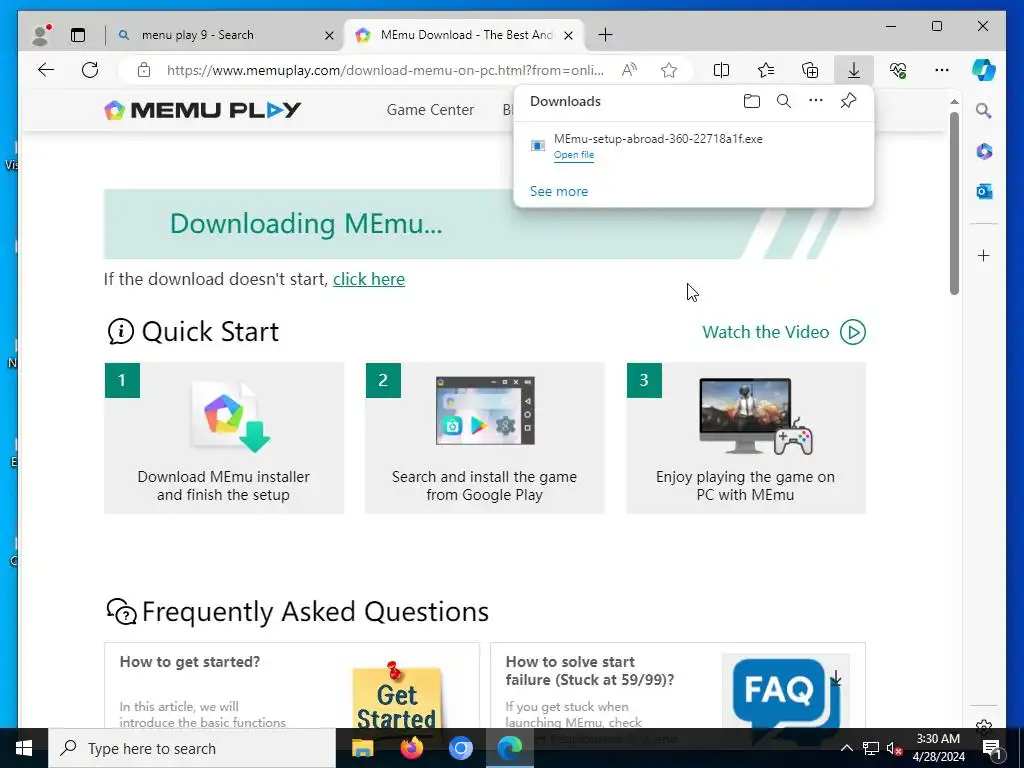Image resolution: width=1024 pixels, height=768 pixels.
Task: Click the MEmu-setup-abroad exe file name
Action: 658,138
